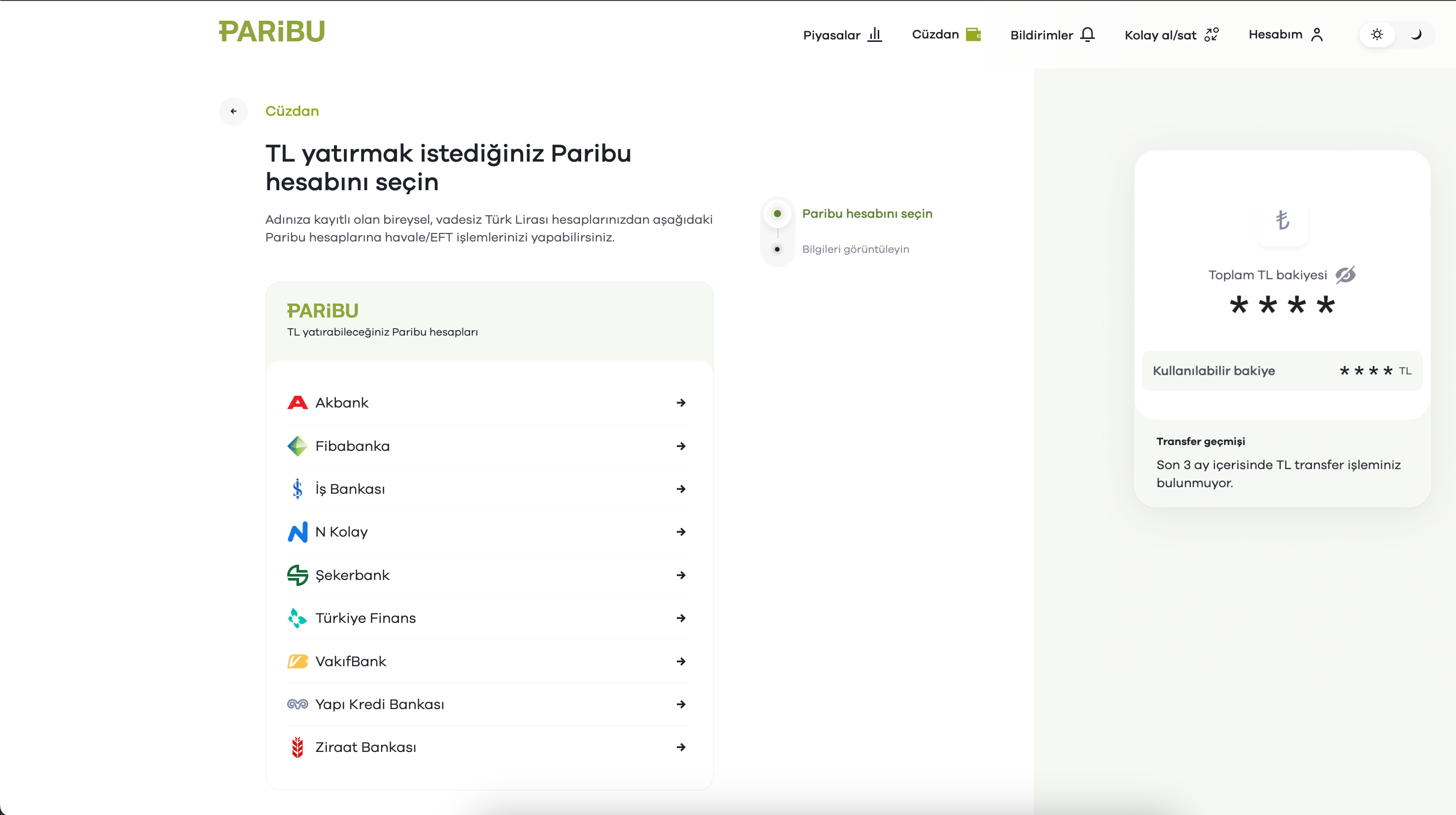Click the Fibabanka diamond logo icon

point(298,446)
